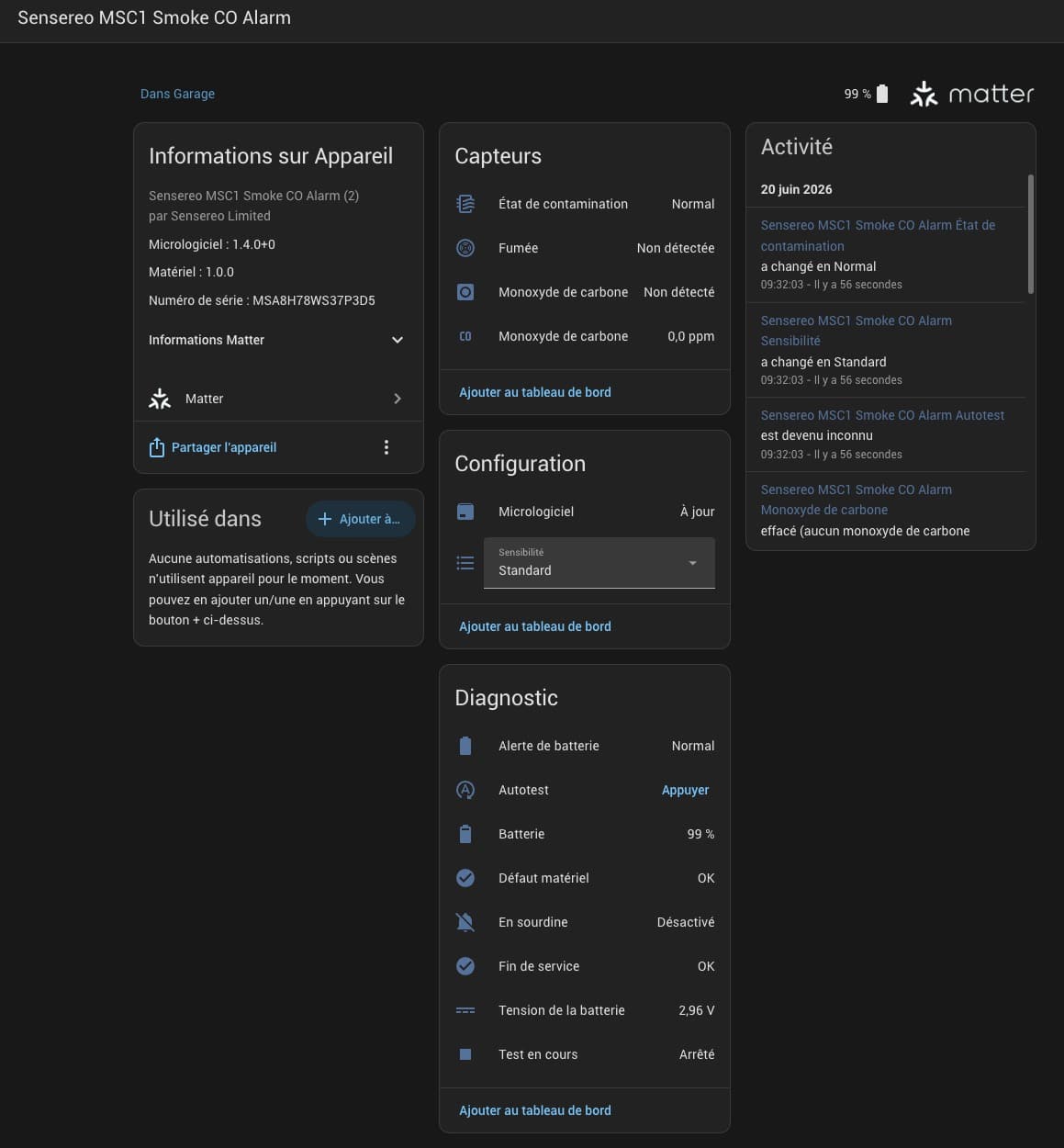Expand the Informations Matter section
This screenshot has height=1148, width=1064.
(x=277, y=340)
